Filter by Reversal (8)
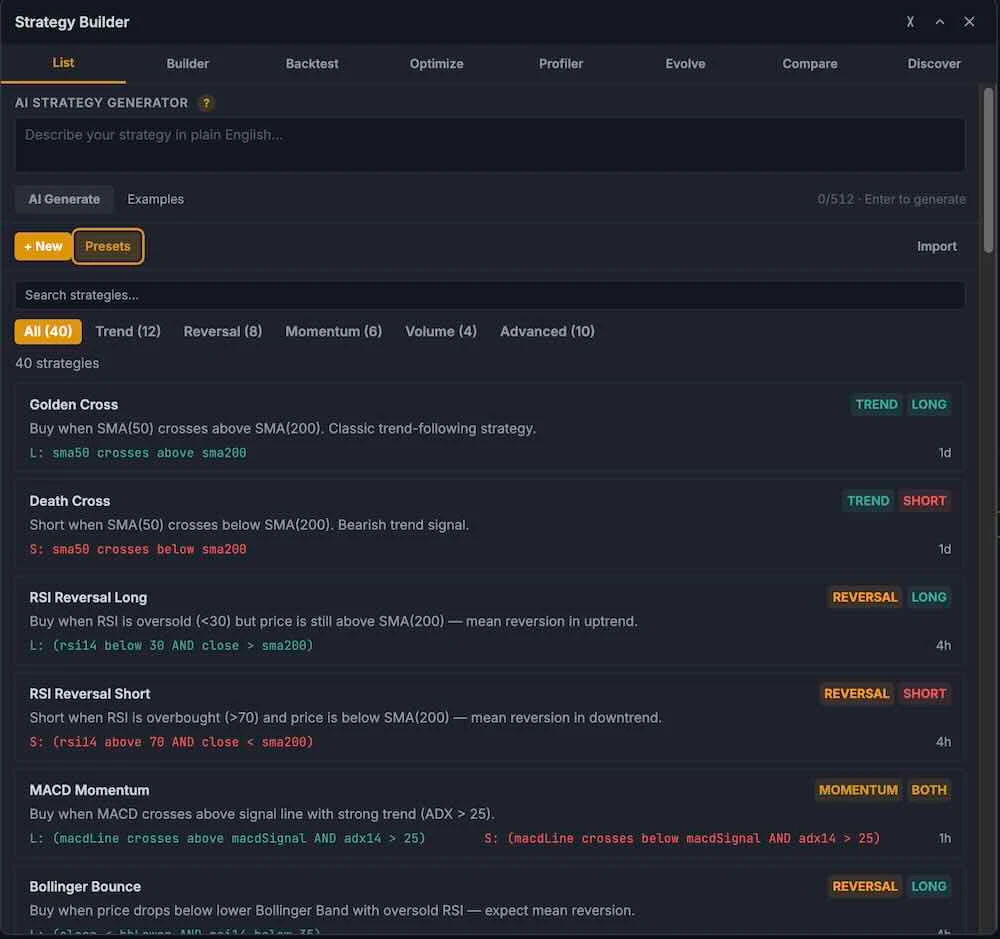The image size is (1000, 939). 223,331
